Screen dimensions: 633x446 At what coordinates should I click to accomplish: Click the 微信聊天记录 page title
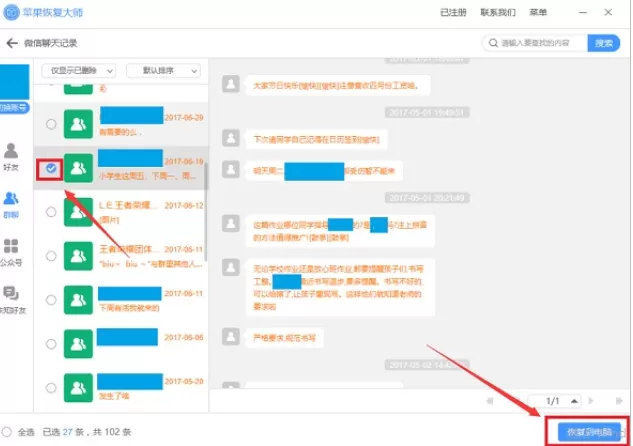51,43
